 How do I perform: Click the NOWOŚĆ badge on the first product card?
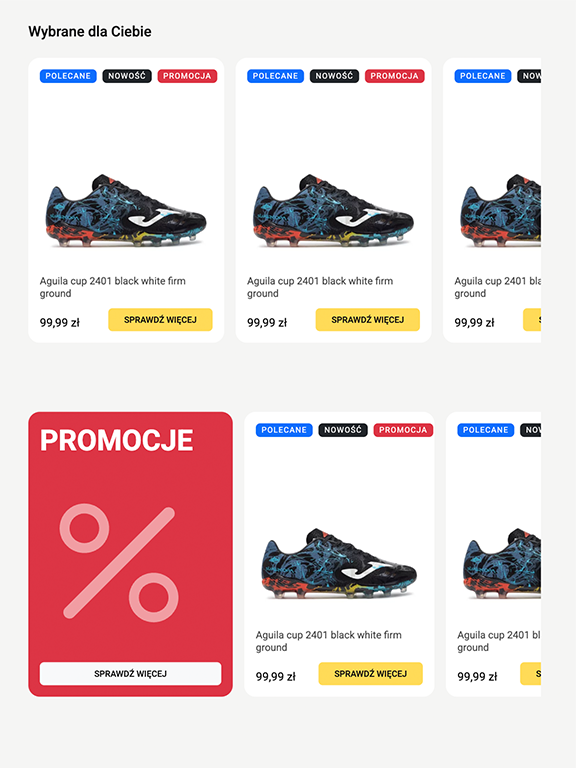(127, 76)
